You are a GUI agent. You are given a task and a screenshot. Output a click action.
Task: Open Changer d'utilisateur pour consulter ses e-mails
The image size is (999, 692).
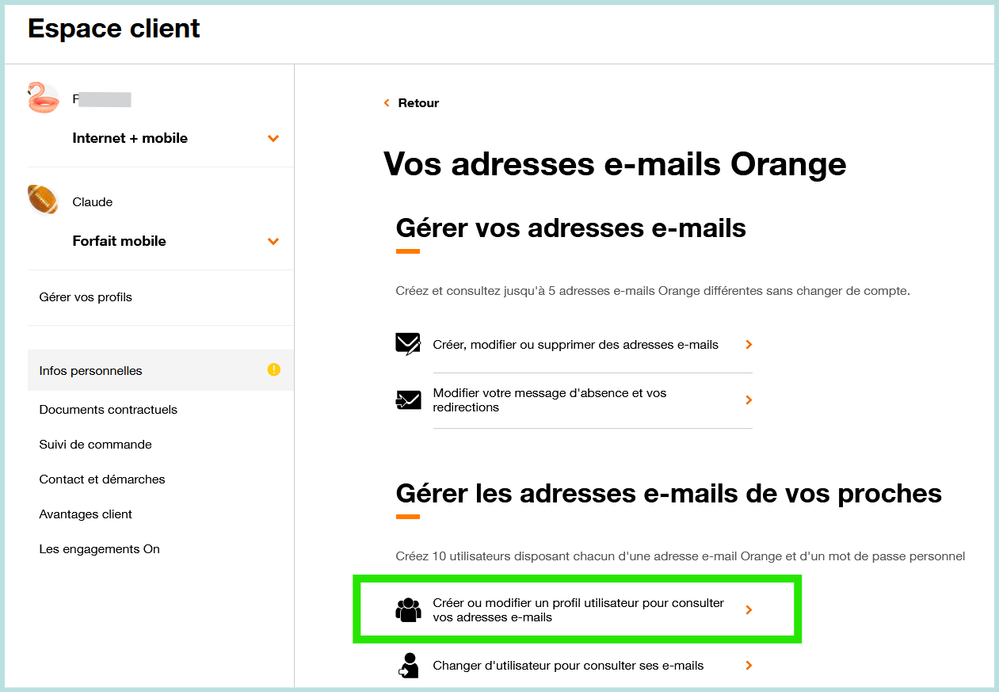click(568, 665)
